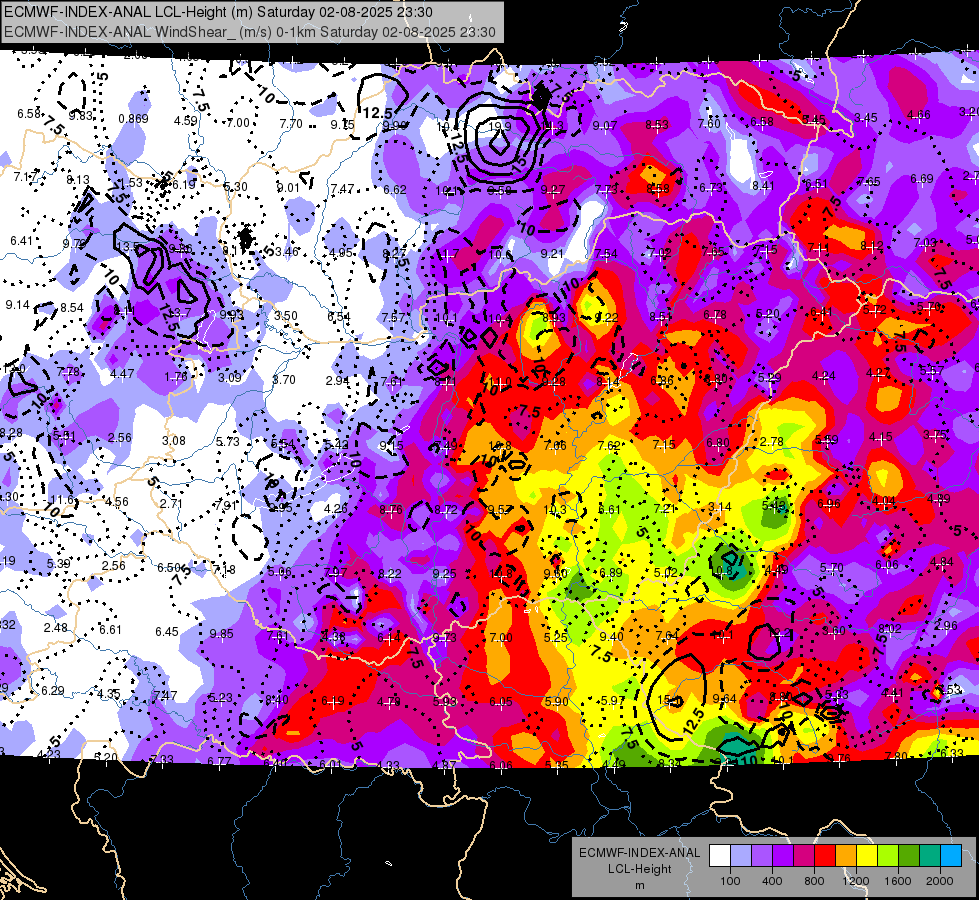The height and width of the screenshot is (900, 979).
Task: Click the 7.70 grid value
Action: (x=291, y=124)
